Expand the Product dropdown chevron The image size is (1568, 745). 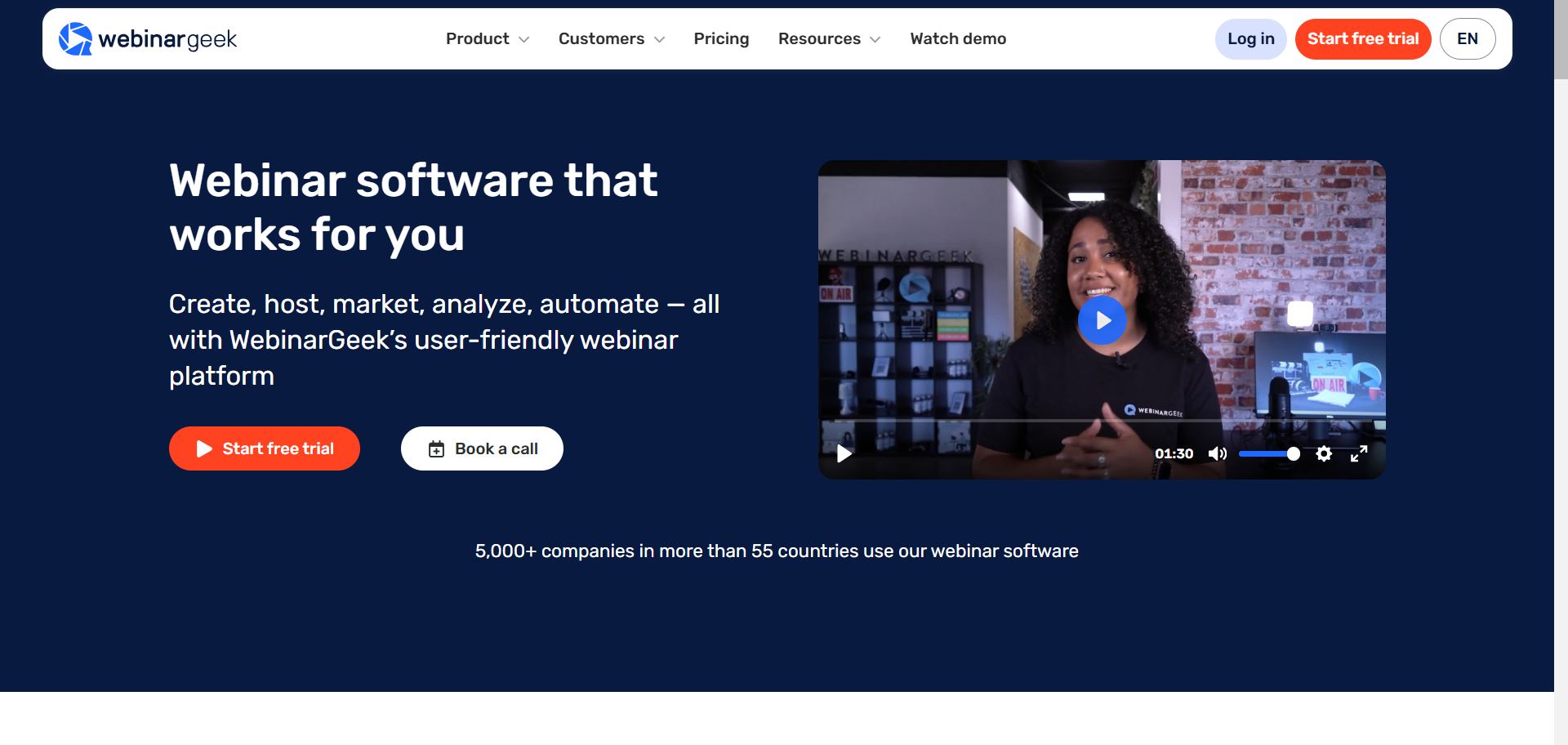[x=523, y=40]
